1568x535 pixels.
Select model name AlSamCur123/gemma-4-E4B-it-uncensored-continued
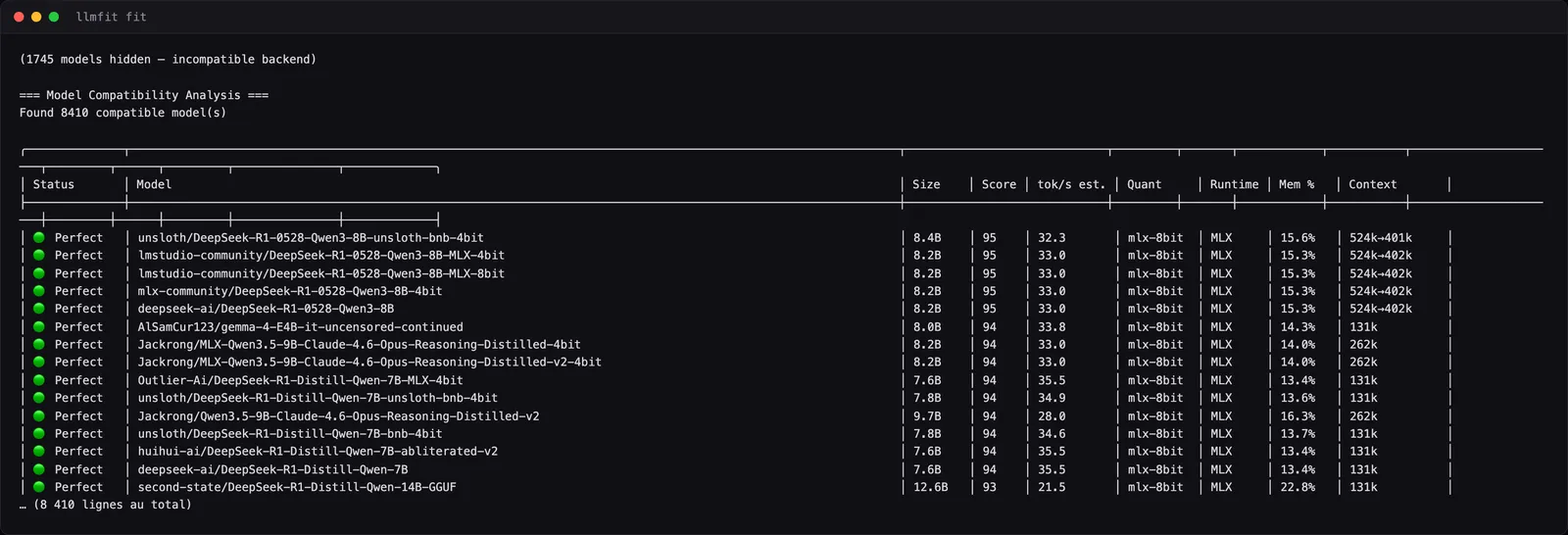(x=300, y=326)
